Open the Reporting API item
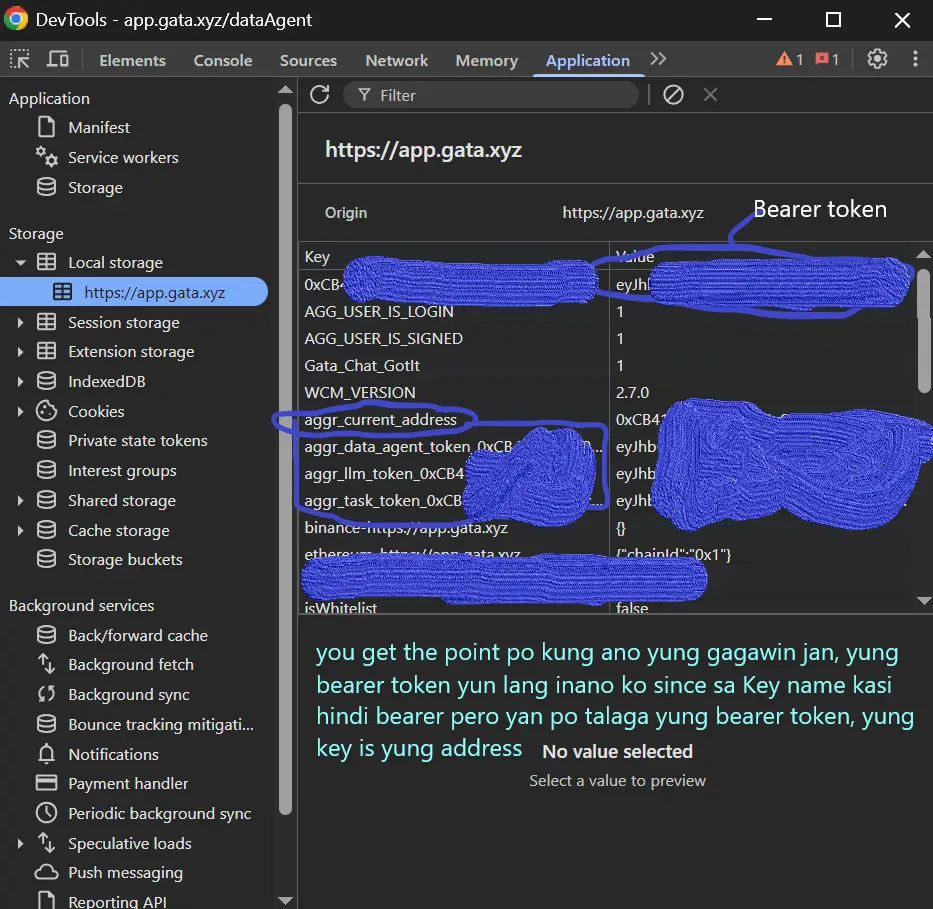 [x=117, y=901]
